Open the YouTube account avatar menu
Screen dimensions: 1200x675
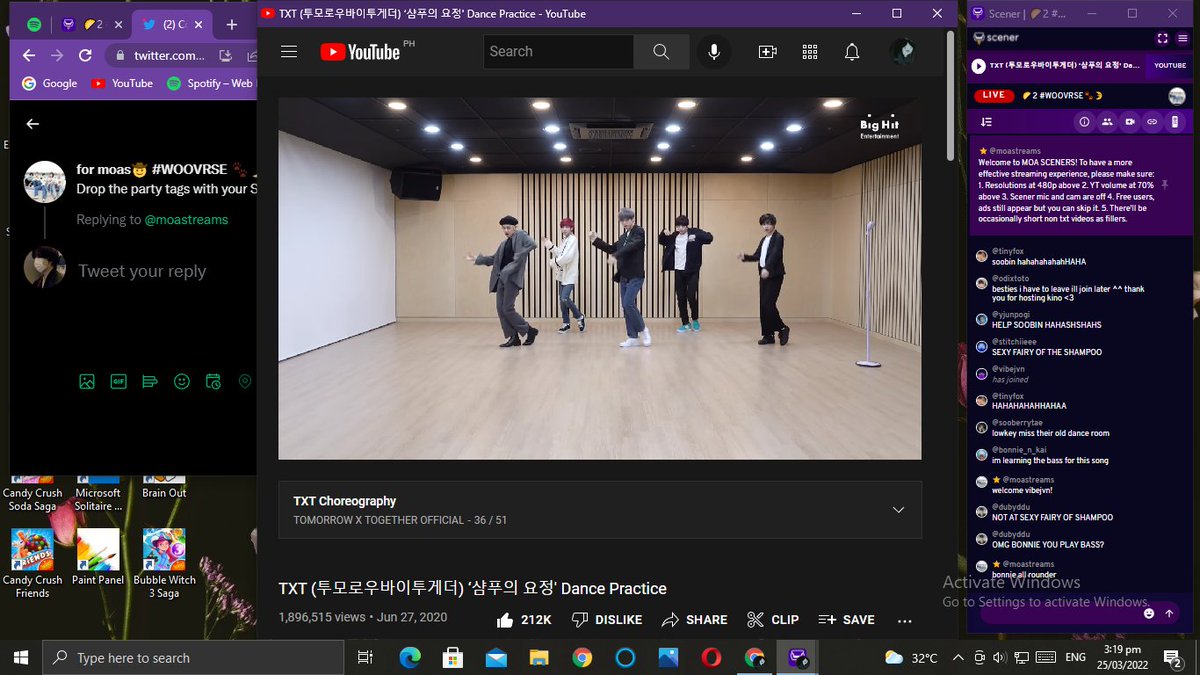coord(903,51)
